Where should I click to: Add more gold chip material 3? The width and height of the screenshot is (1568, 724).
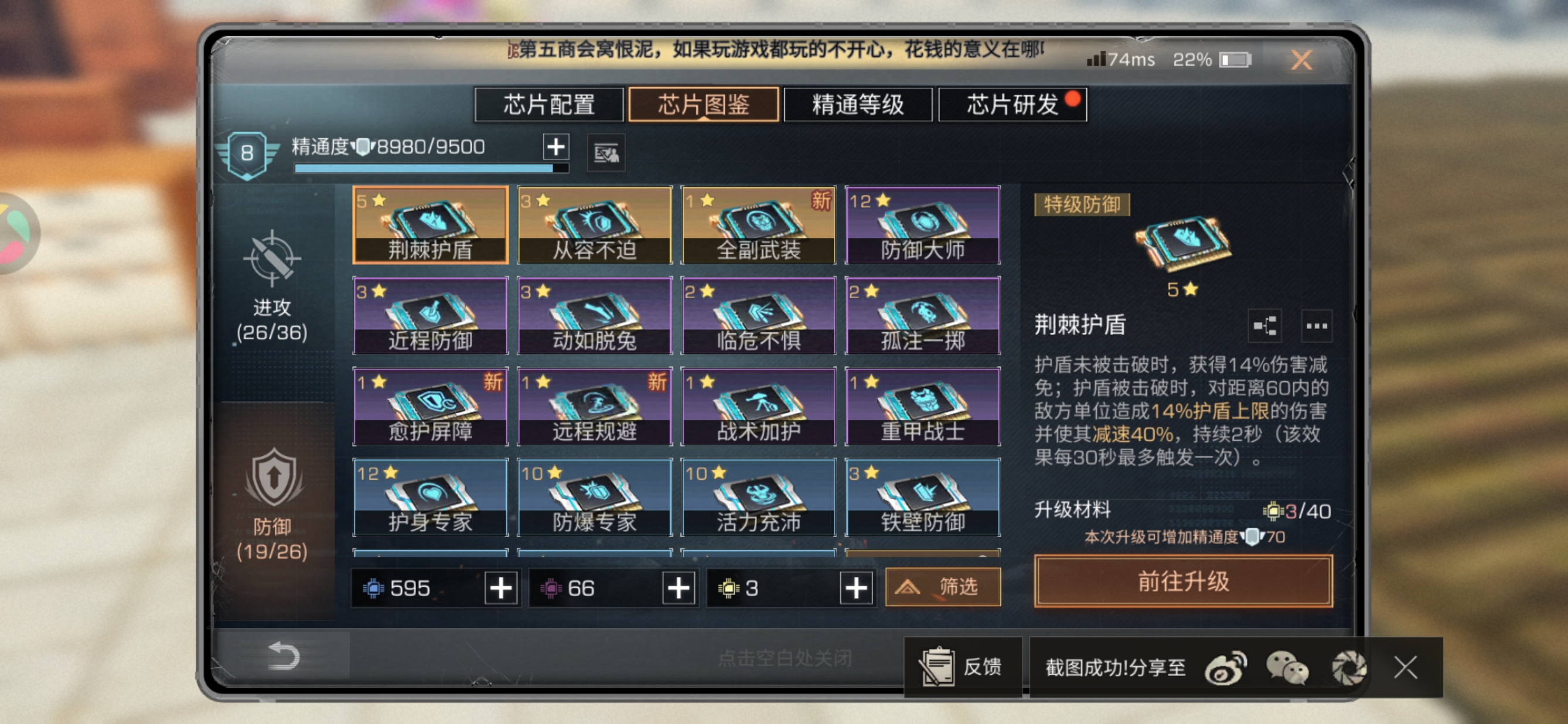[857, 588]
